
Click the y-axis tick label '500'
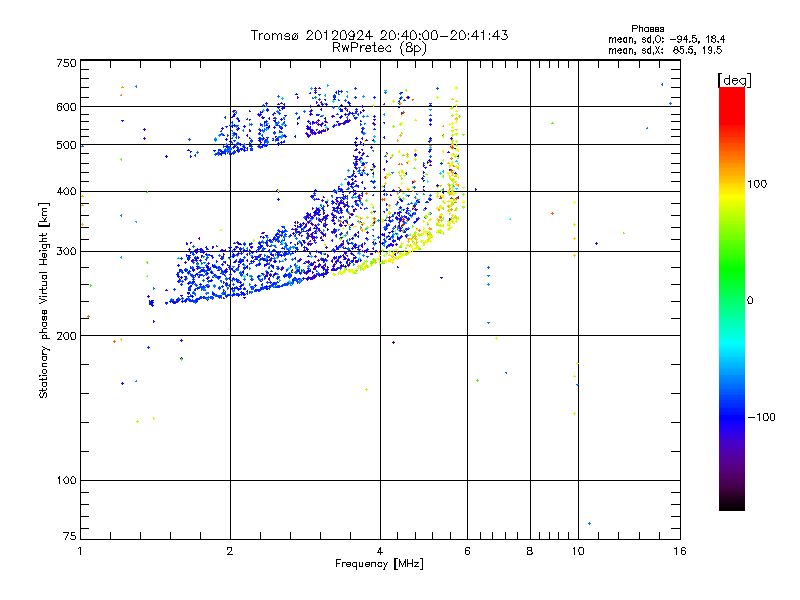(x=66, y=145)
